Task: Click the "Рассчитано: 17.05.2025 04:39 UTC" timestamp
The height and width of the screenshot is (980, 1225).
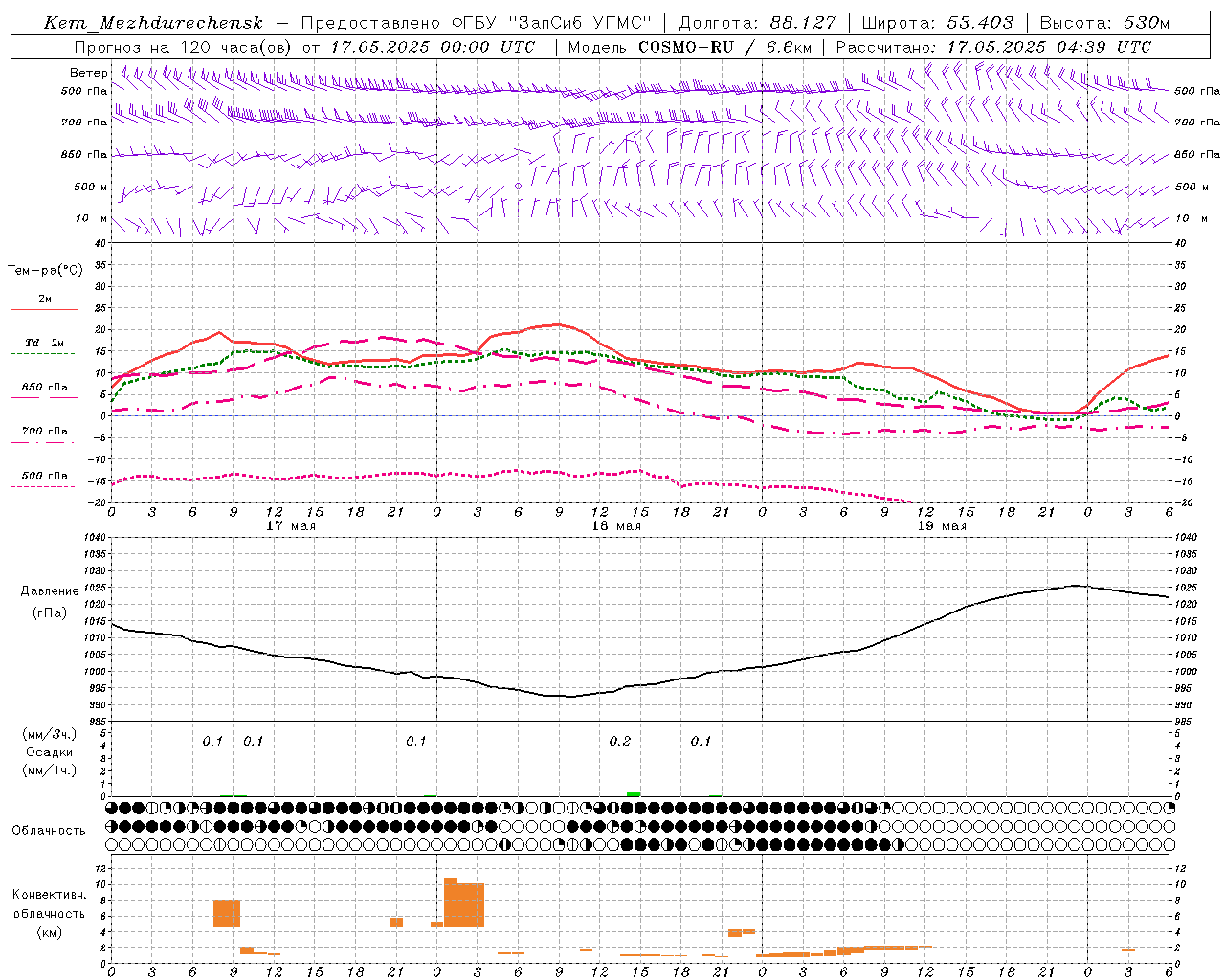Action: (x=993, y=47)
